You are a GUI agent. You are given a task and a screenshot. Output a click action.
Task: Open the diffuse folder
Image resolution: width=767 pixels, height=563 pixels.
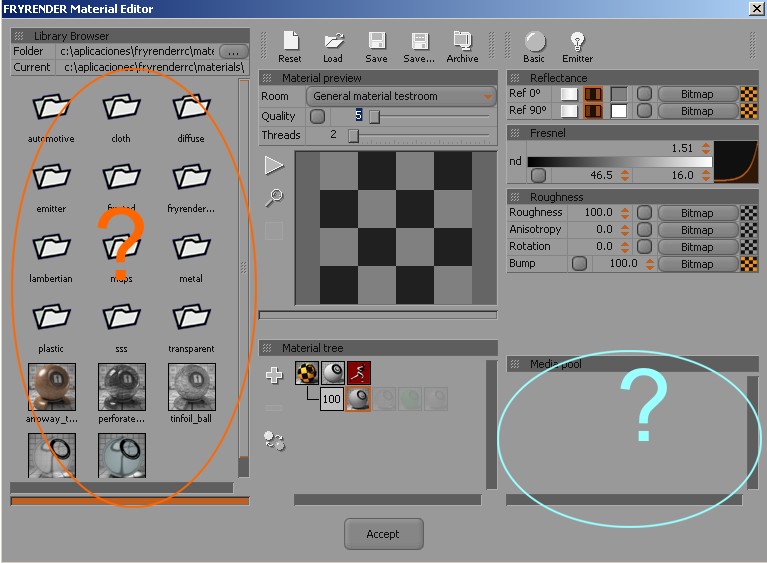pyautogui.click(x=191, y=107)
